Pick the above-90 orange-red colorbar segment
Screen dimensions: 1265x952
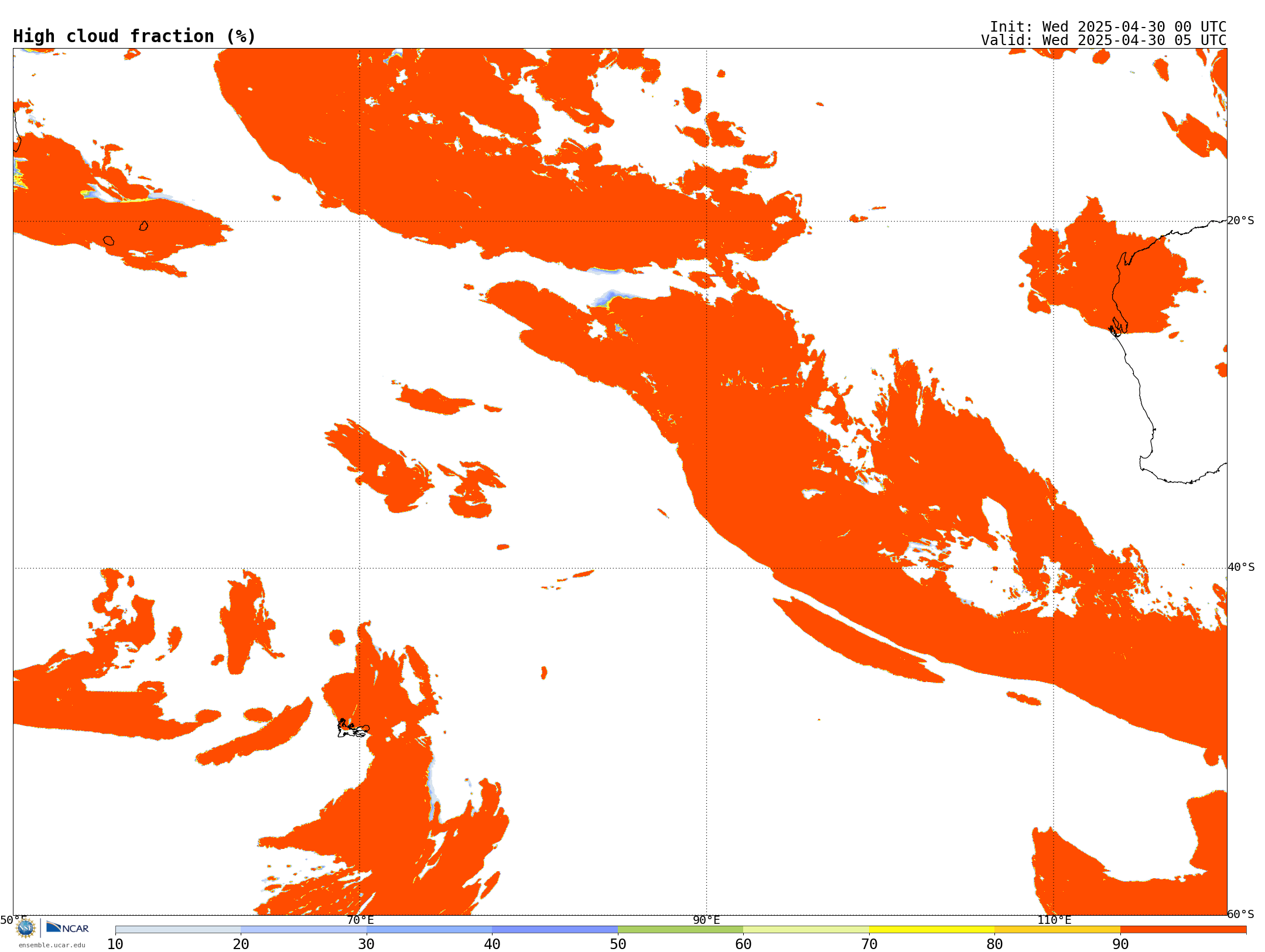[x=1183, y=930]
